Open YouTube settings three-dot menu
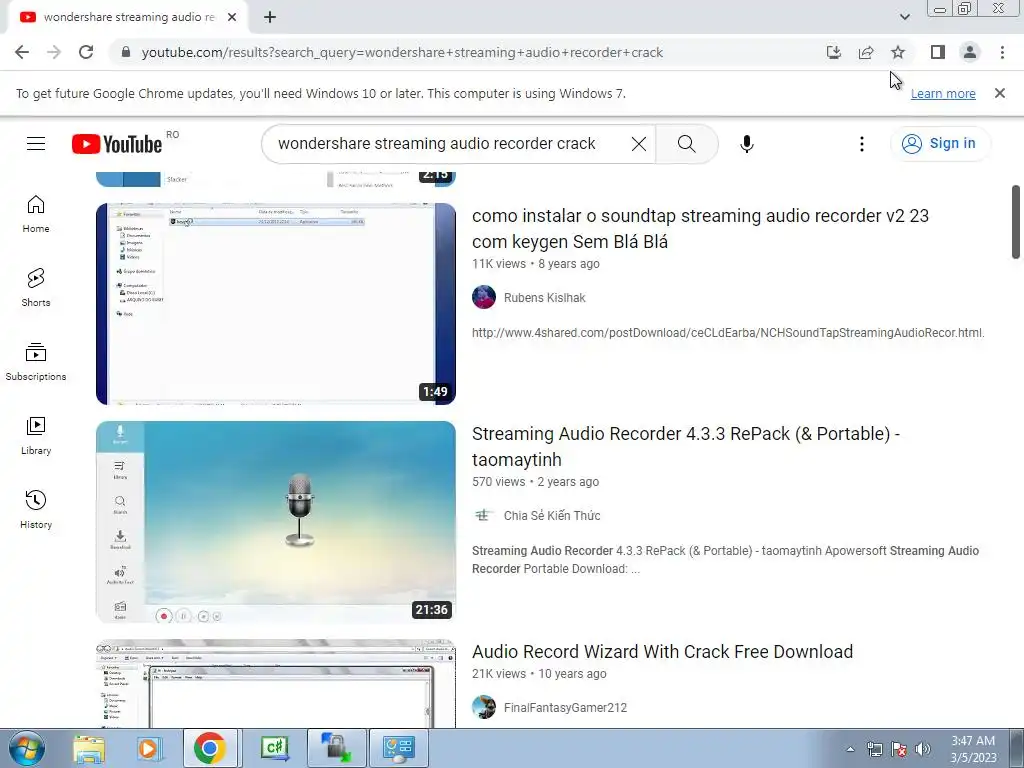This screenshot has width=1024, height=768. pos(861,144)
